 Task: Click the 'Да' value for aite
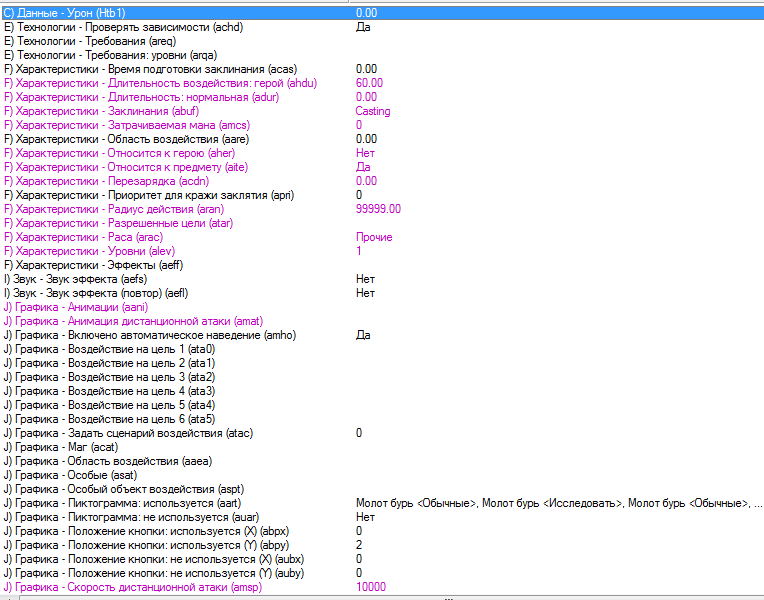coord(363,167)
